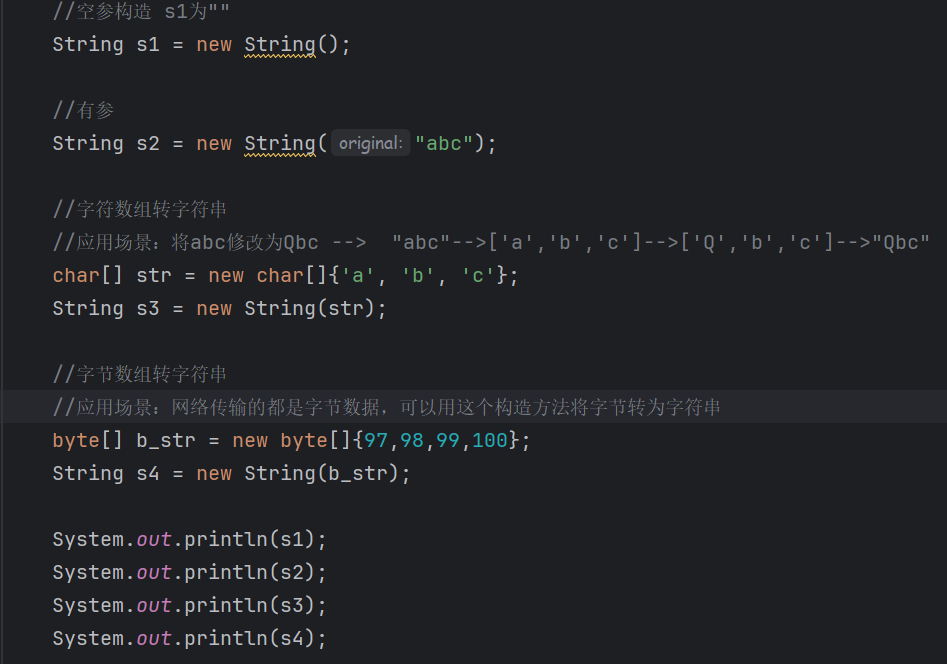This screenshot has width=947, height=664.
Task: Click the line "System.out.println(s3);"
Action: pyautogui.click(x=190, y=605)
